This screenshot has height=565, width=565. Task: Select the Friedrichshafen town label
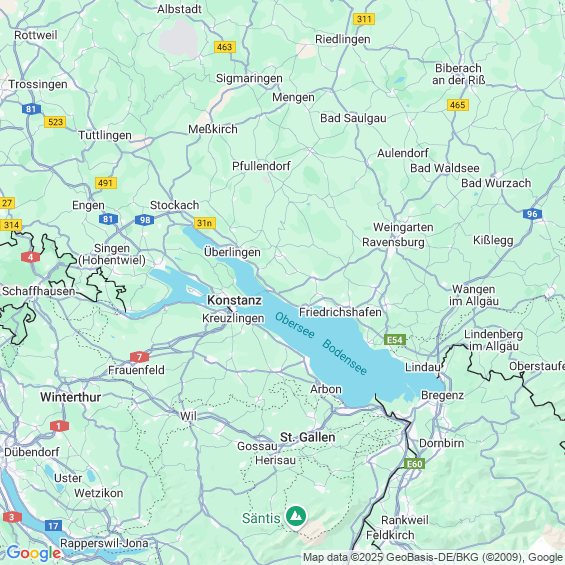tap(340, 312)
